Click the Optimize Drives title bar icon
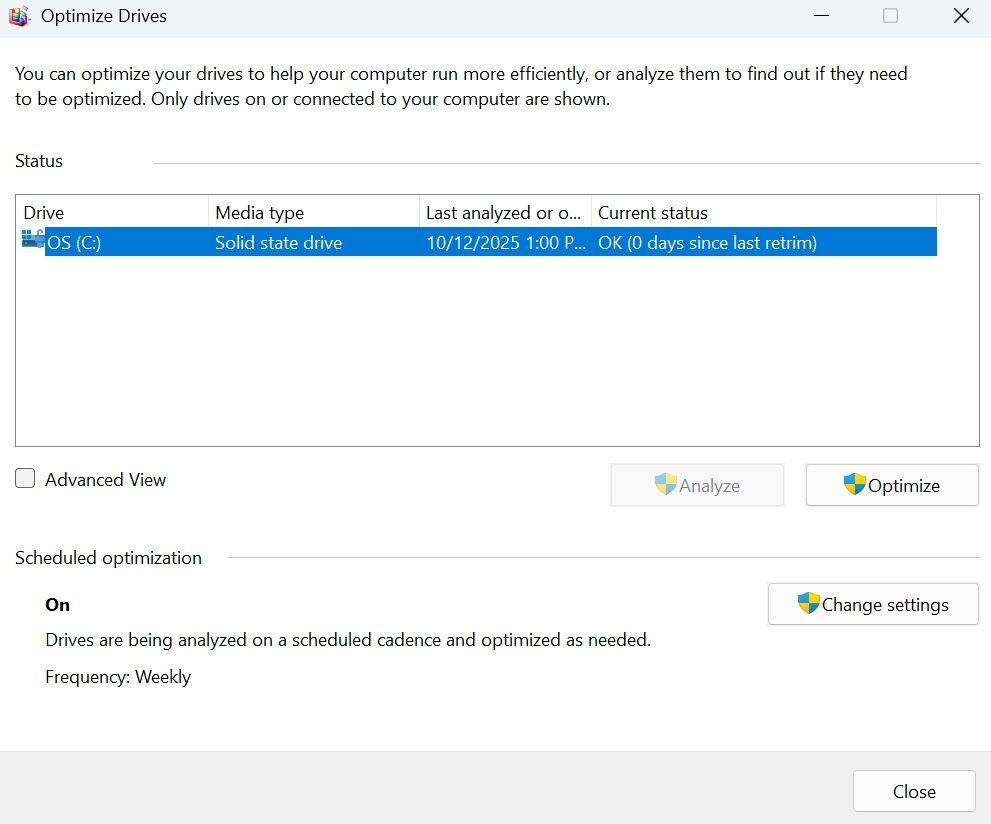The width and height of the screenshot is (991, 824). click(x=18, y=16)
